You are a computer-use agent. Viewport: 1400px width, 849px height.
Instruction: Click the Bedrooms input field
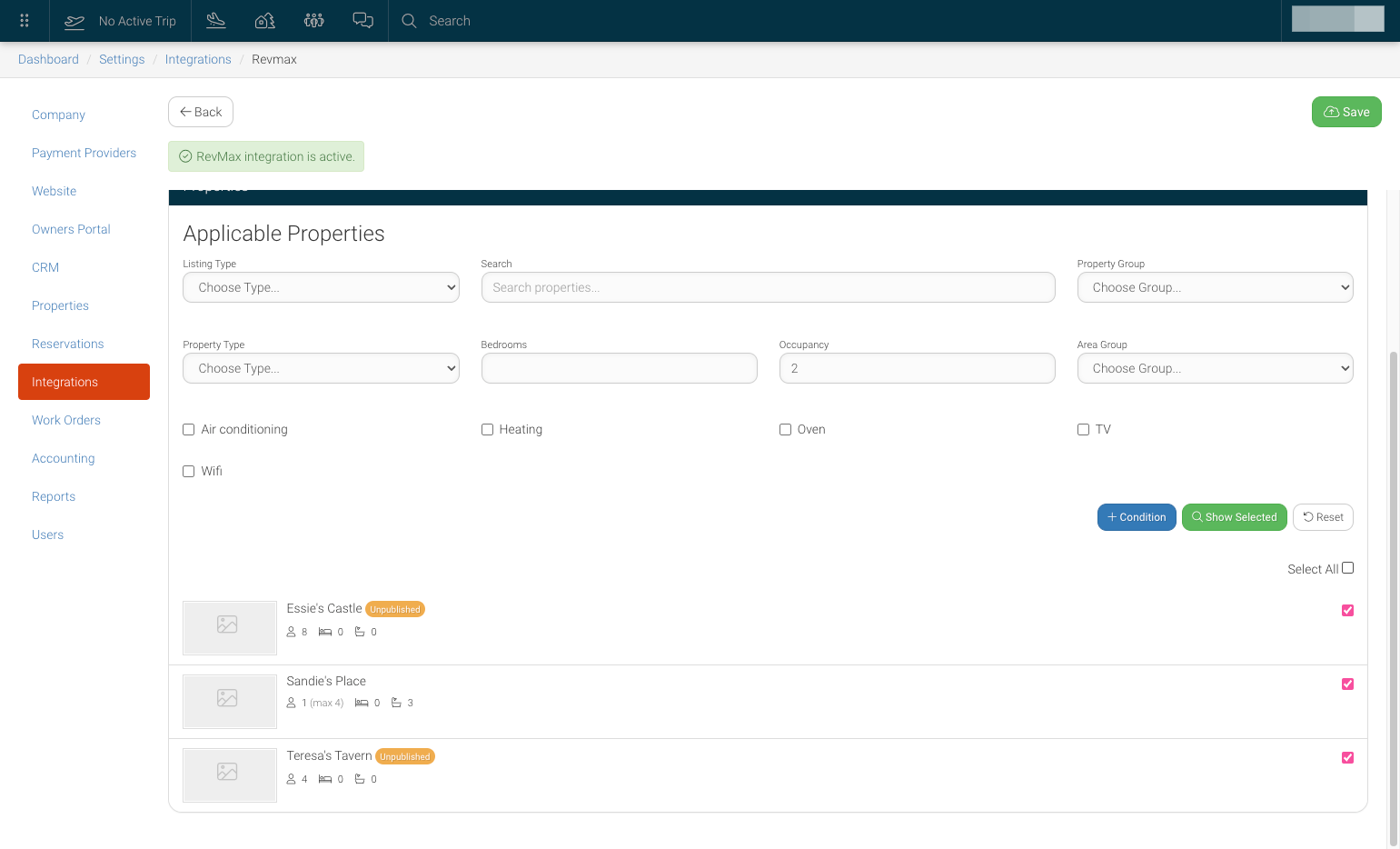[619, 368]
